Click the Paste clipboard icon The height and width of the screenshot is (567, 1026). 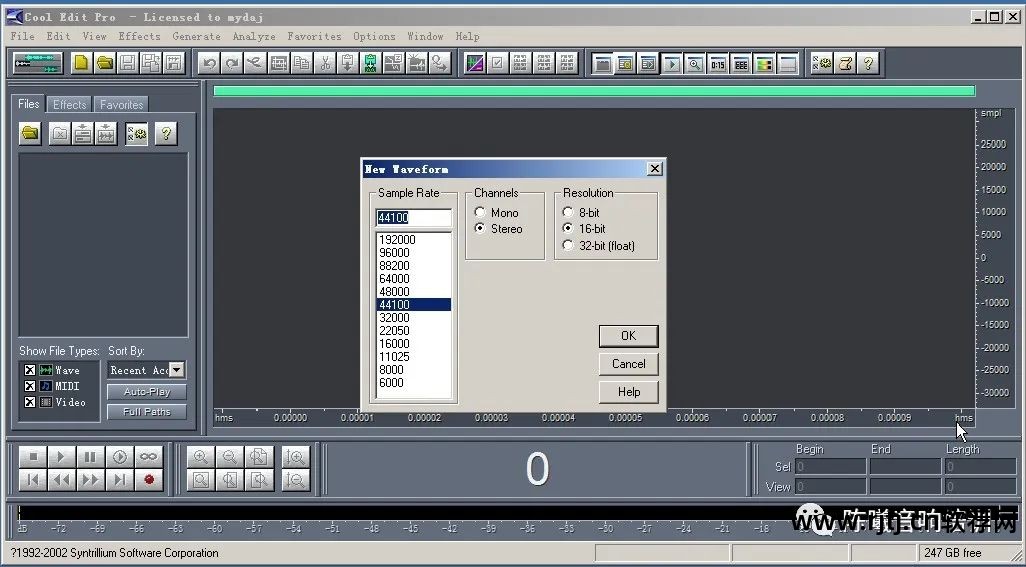point(347,63)
